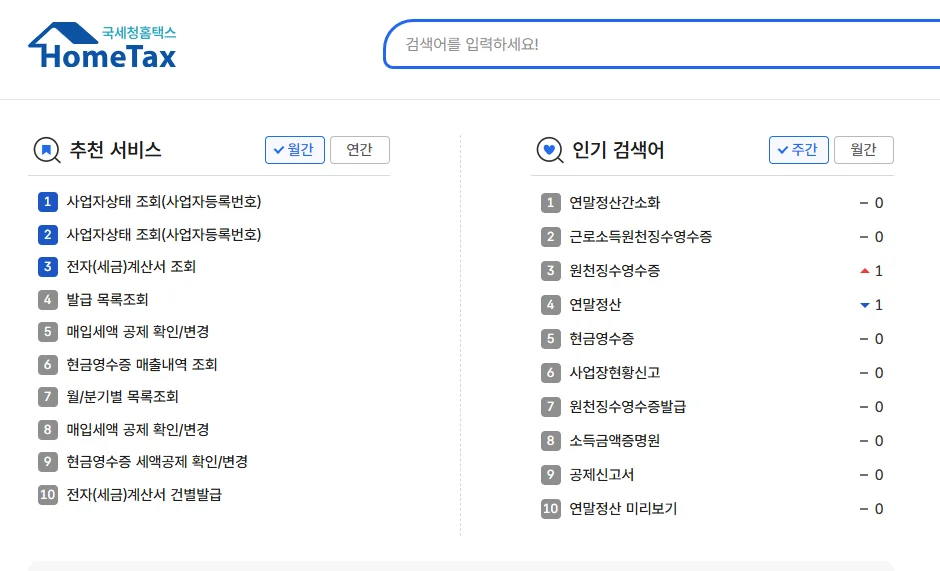Click rank badge 10 next to 연말정산 미리보기
This screenshot has width=940, height=571.
tap(550, 509)
